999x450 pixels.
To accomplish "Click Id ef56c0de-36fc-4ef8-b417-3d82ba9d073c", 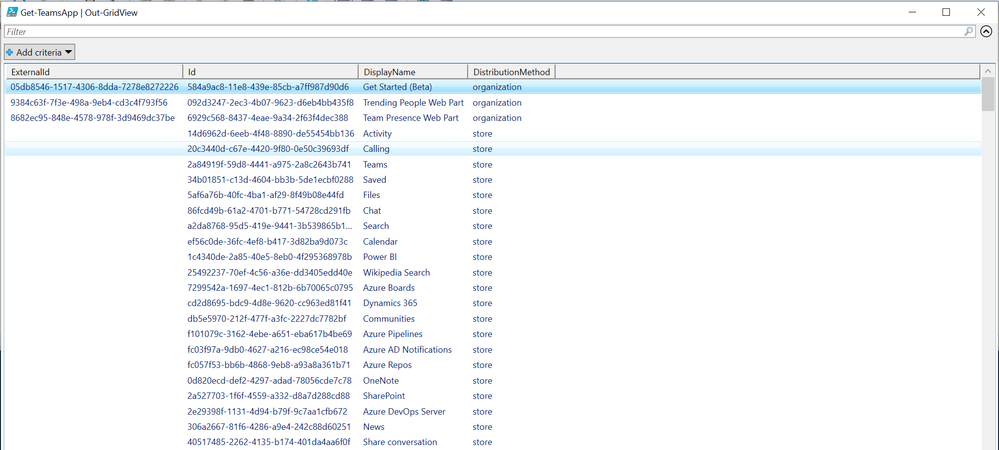I will (x=268, y=242).
